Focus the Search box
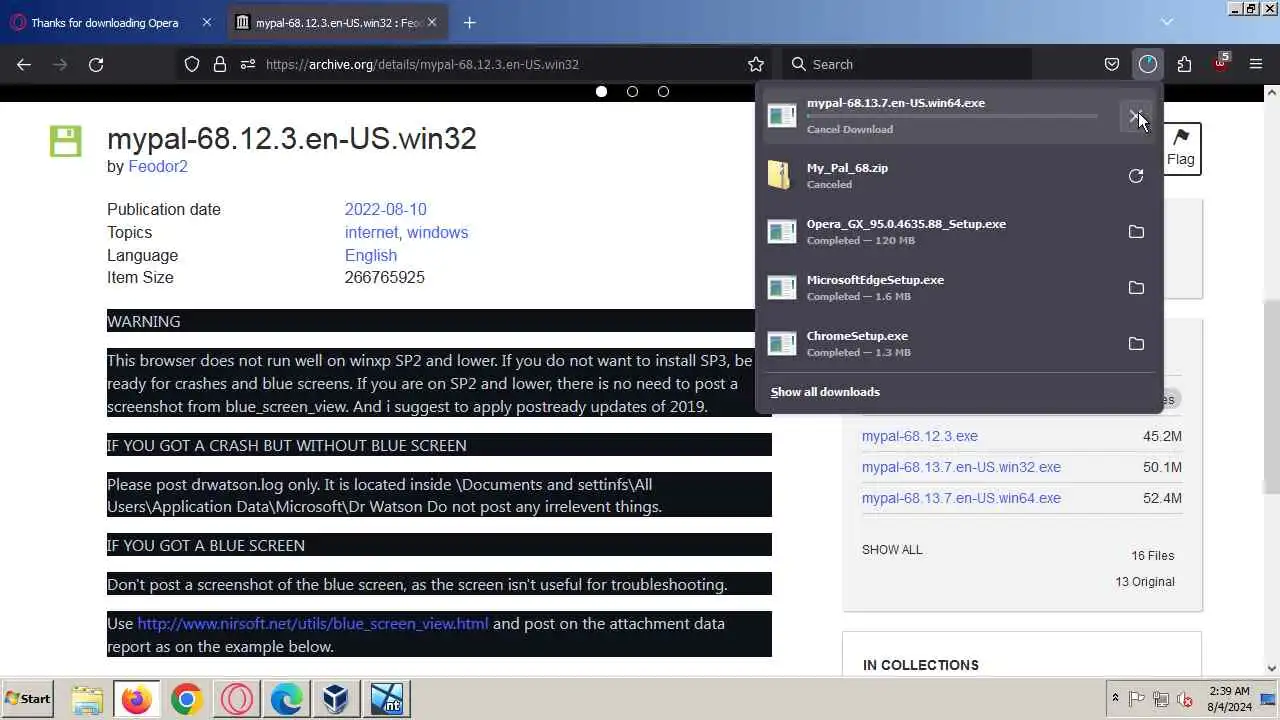The height and width of the screenshot is (720, 1280). click(906, 64)
